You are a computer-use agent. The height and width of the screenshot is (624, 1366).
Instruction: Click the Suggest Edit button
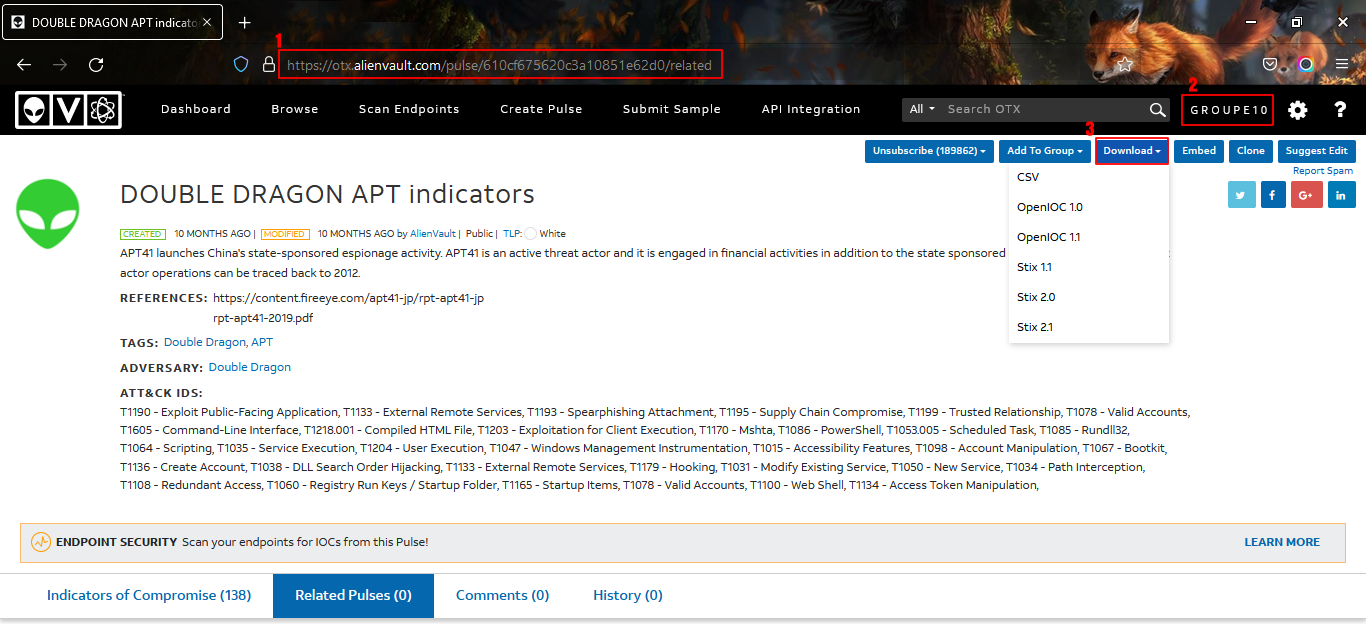pos(1316,151)
